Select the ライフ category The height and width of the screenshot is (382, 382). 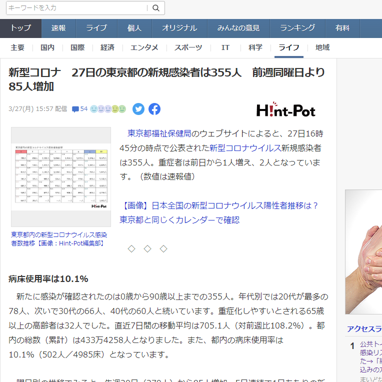[x=289, y=48]
